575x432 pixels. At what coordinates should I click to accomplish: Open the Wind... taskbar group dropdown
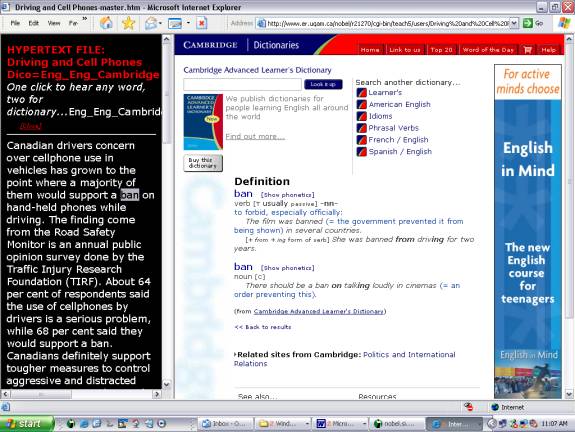307,424
